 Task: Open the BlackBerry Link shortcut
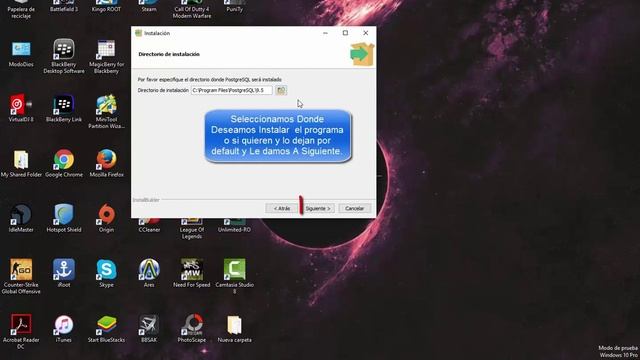coord(64,108)
